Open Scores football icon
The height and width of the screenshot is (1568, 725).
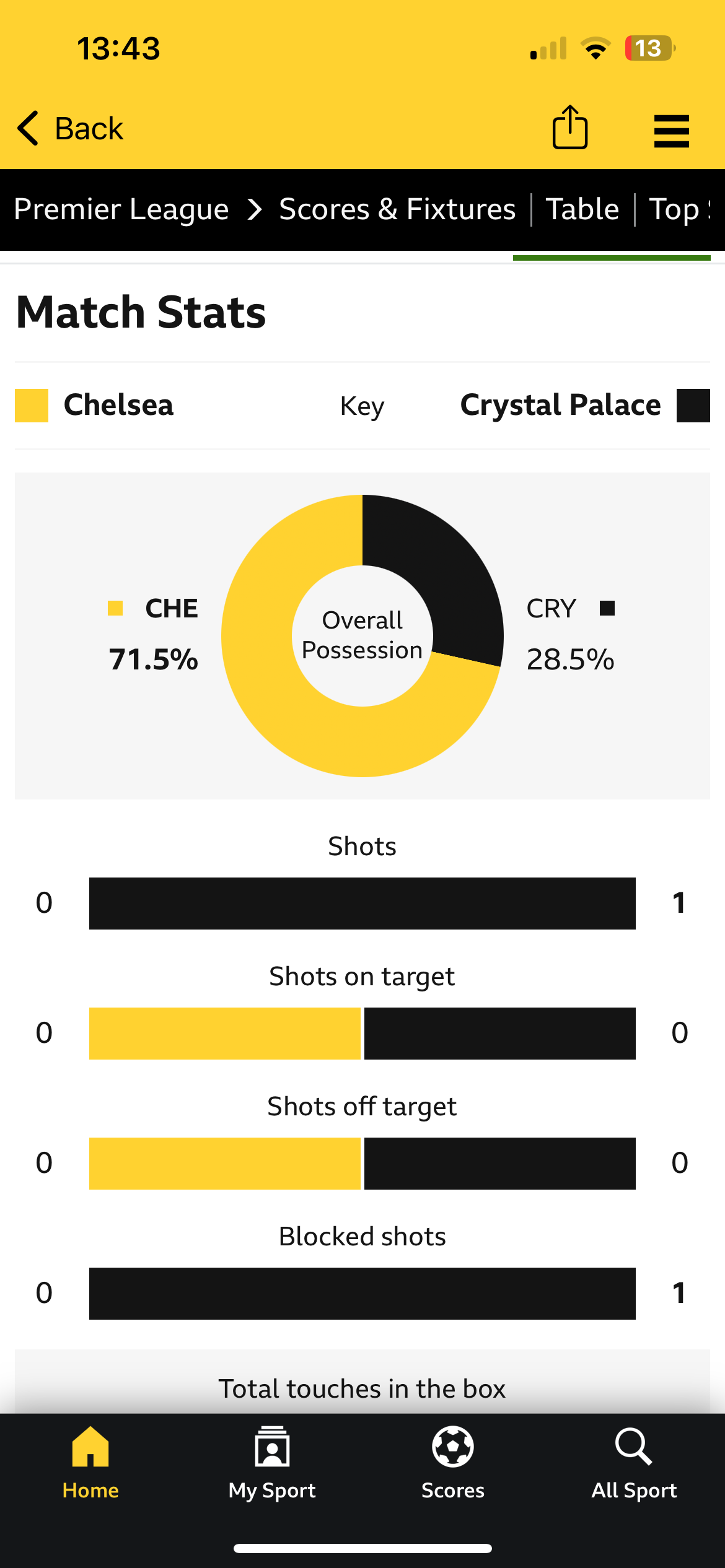pyautogui.click(x=453, y=1447)
